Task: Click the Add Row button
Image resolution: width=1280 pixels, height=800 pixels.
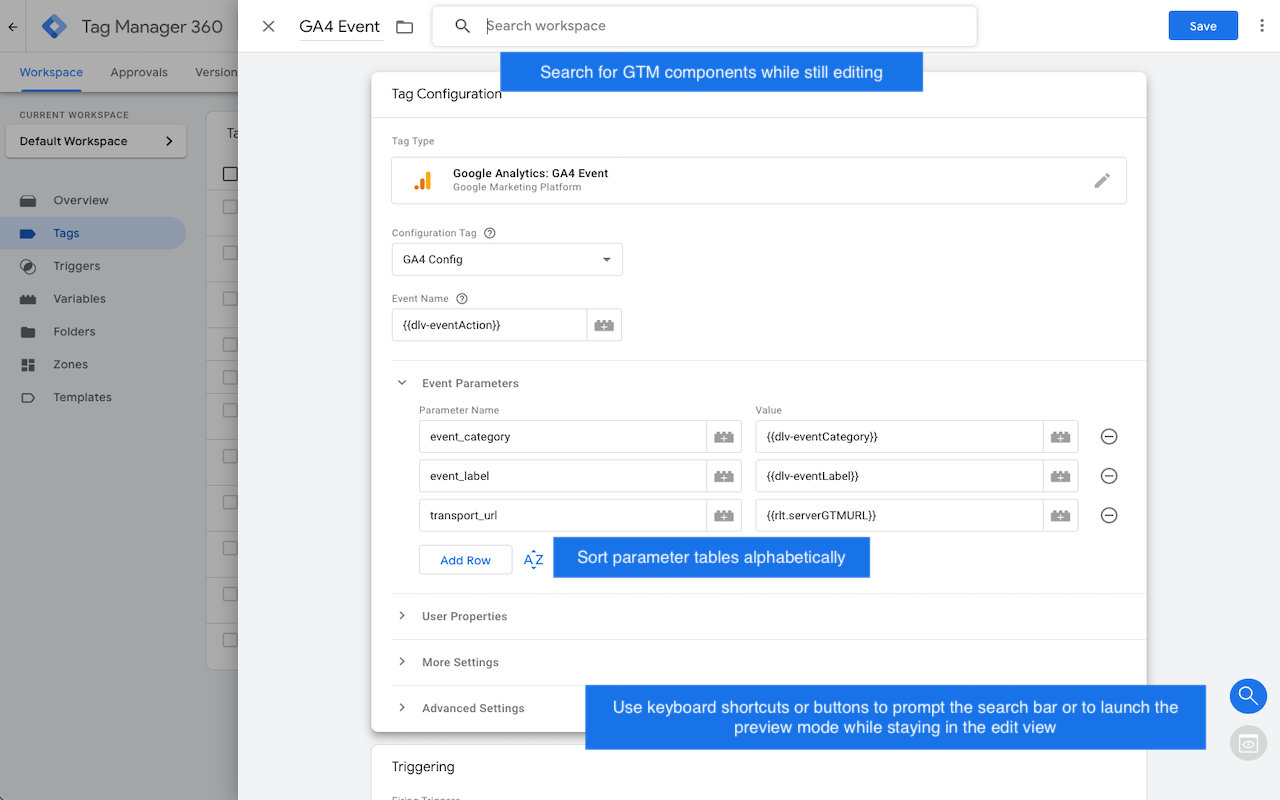Action: [465, 560]
